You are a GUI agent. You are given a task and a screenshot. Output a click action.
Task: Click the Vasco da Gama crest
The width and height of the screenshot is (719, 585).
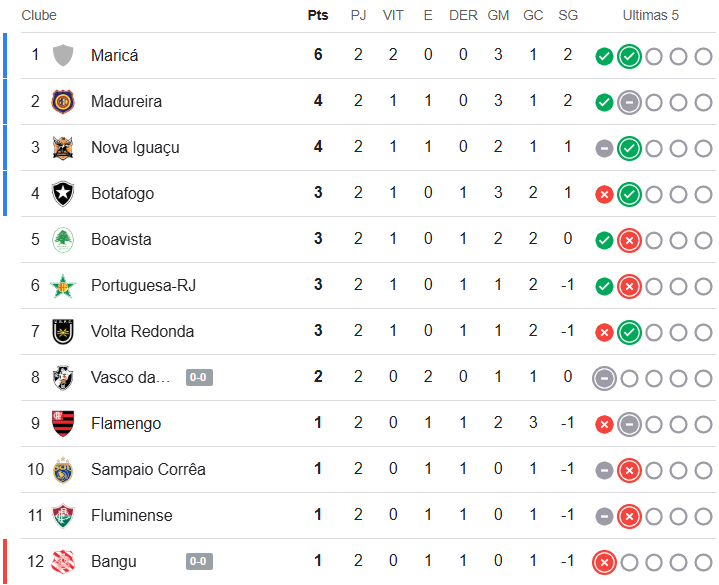click(x=63, y=377)
